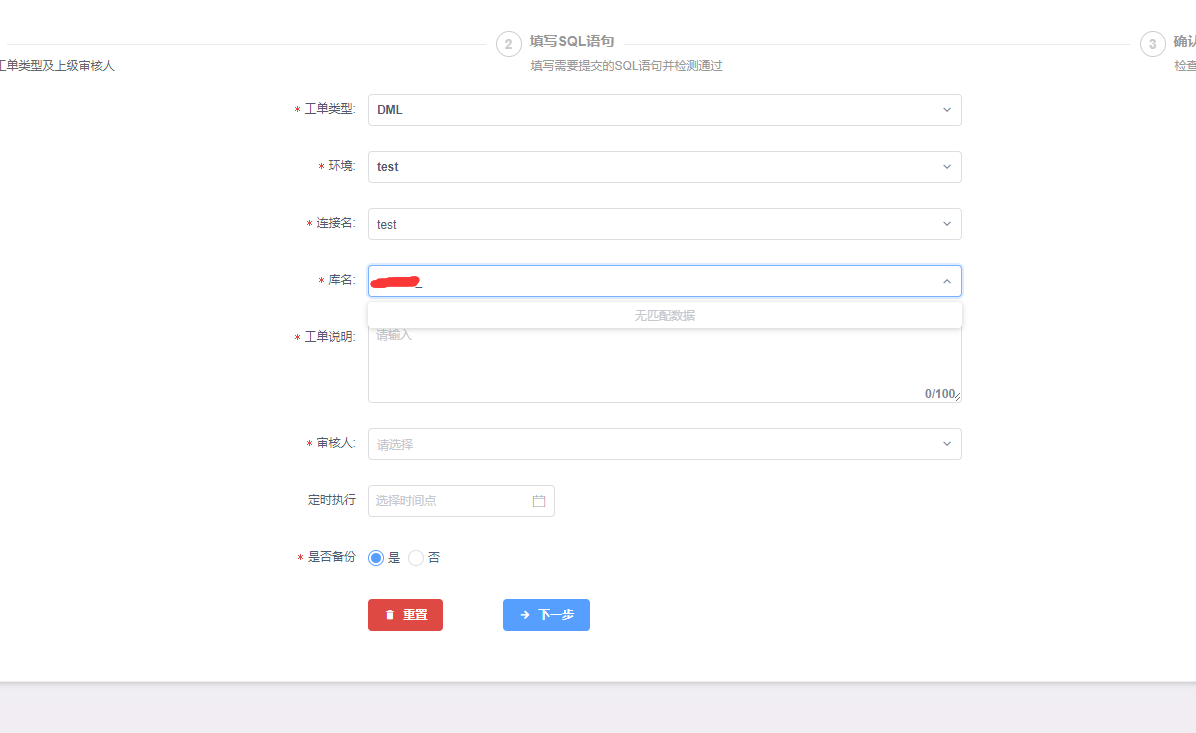Open the 工单类型 dropdown showing DML

click(x=664, y=110)
